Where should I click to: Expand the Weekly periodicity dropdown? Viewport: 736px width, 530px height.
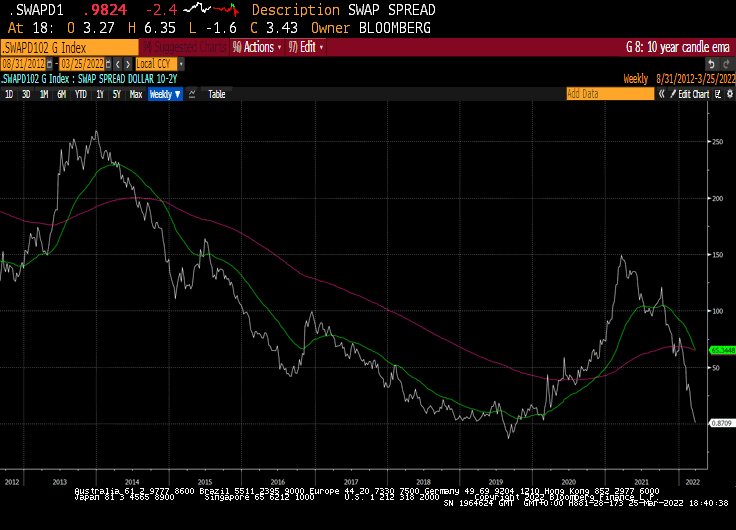(165, 94)
